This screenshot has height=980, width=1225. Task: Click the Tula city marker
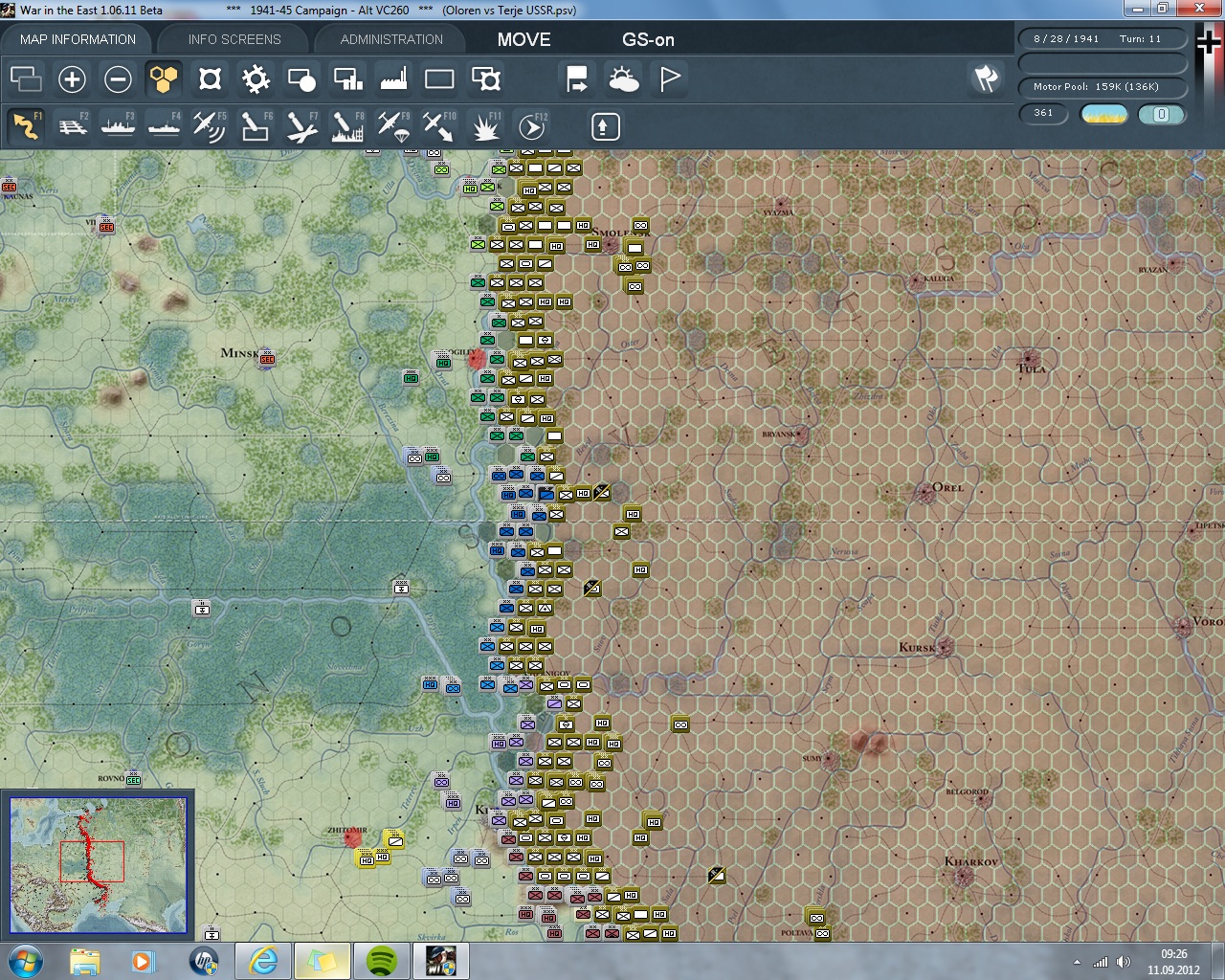(1030, 360)
